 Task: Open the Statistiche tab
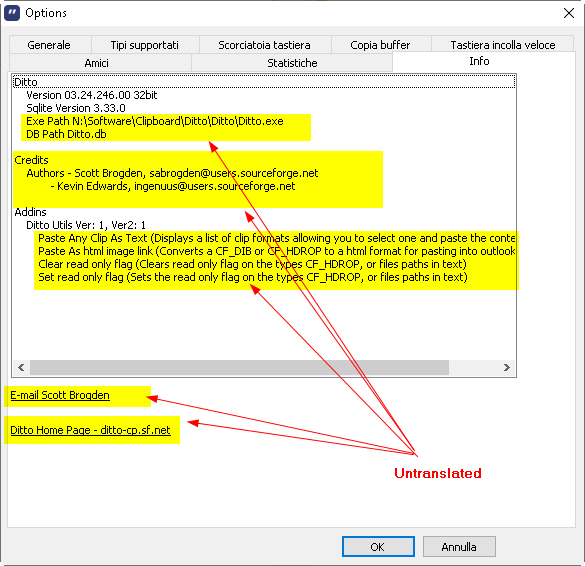point(292,63)
